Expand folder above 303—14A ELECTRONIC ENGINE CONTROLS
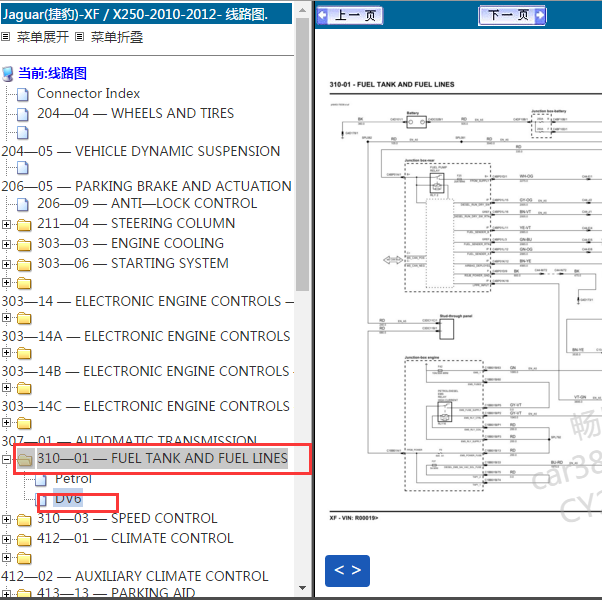The height and width of the screenshot is (600, 602). [x=6, y=317]
